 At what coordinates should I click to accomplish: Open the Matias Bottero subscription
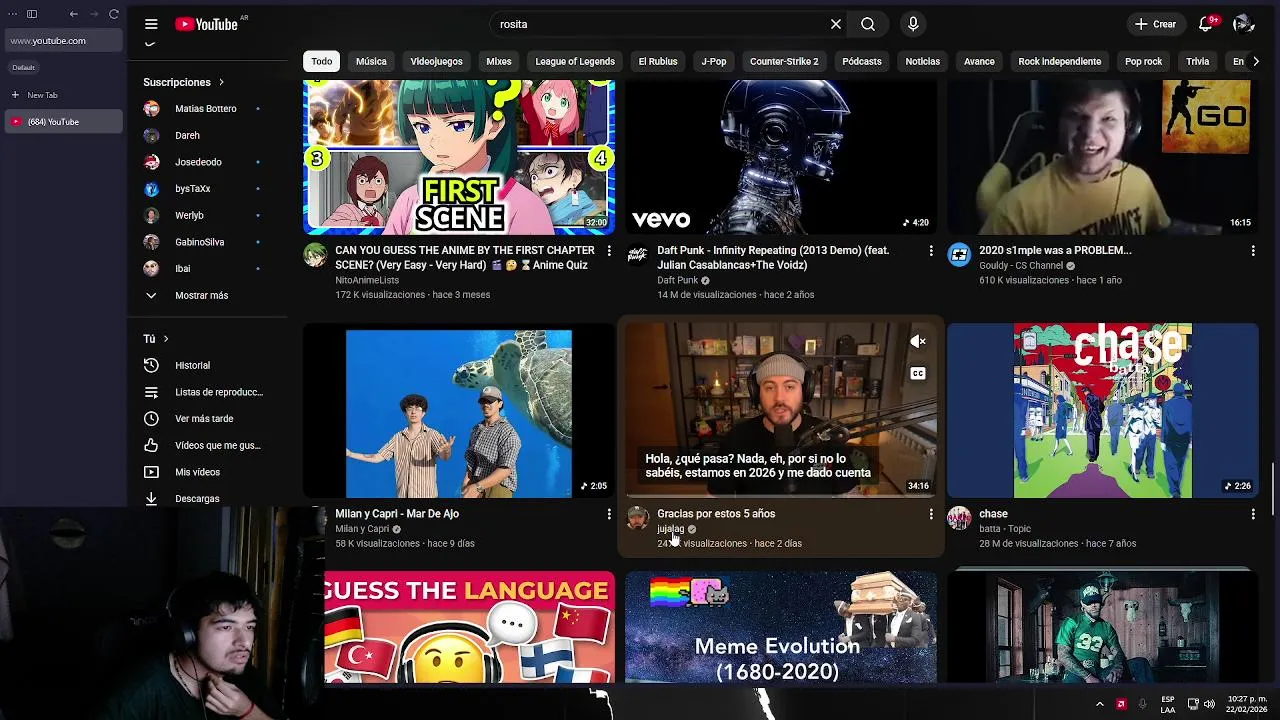pos(207,108)
